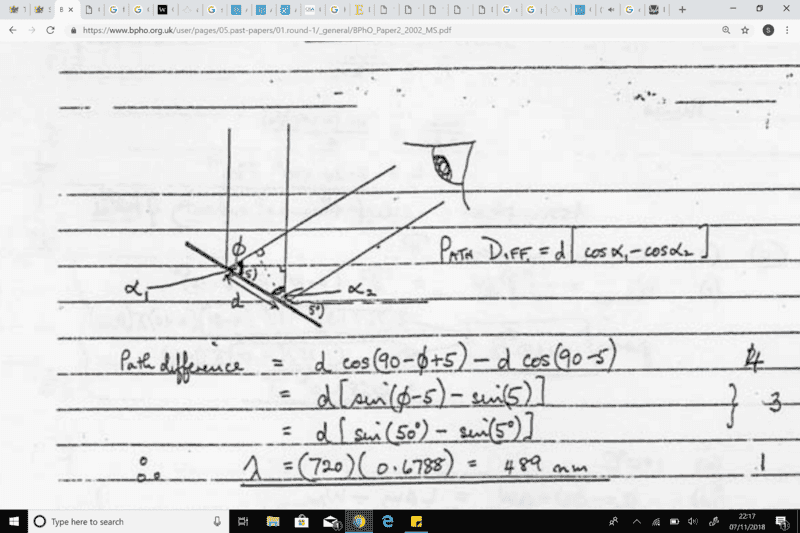Close the active BPhO PDF tab
The height and width of the screenshot is (533, 800).
[x=71, y=9]
